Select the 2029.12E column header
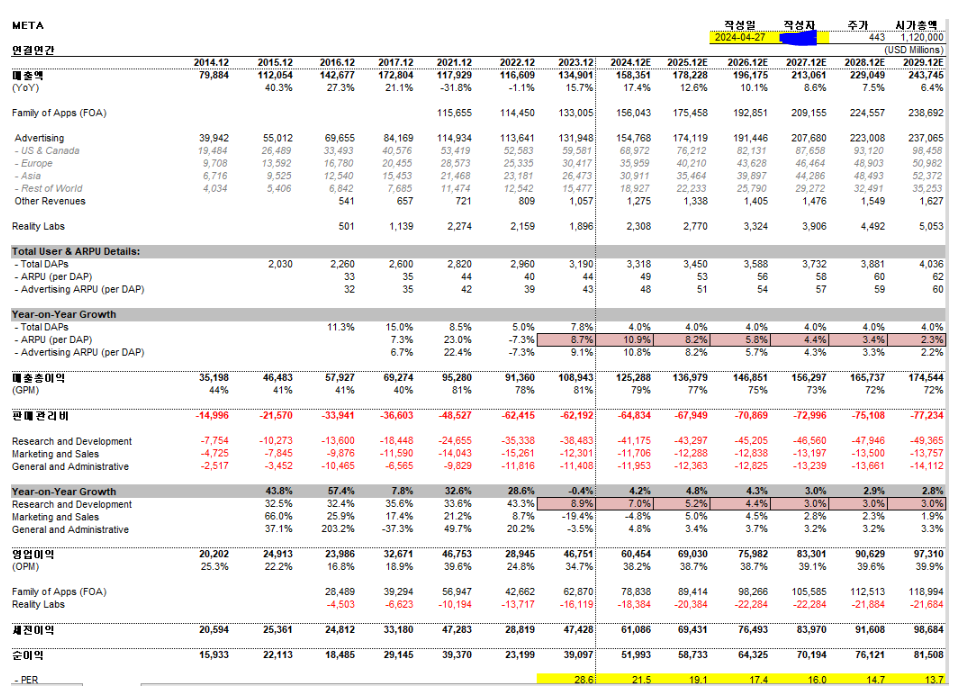Image resolution: width=964 pixels, height=690 pixels. [x=923, y=63]
